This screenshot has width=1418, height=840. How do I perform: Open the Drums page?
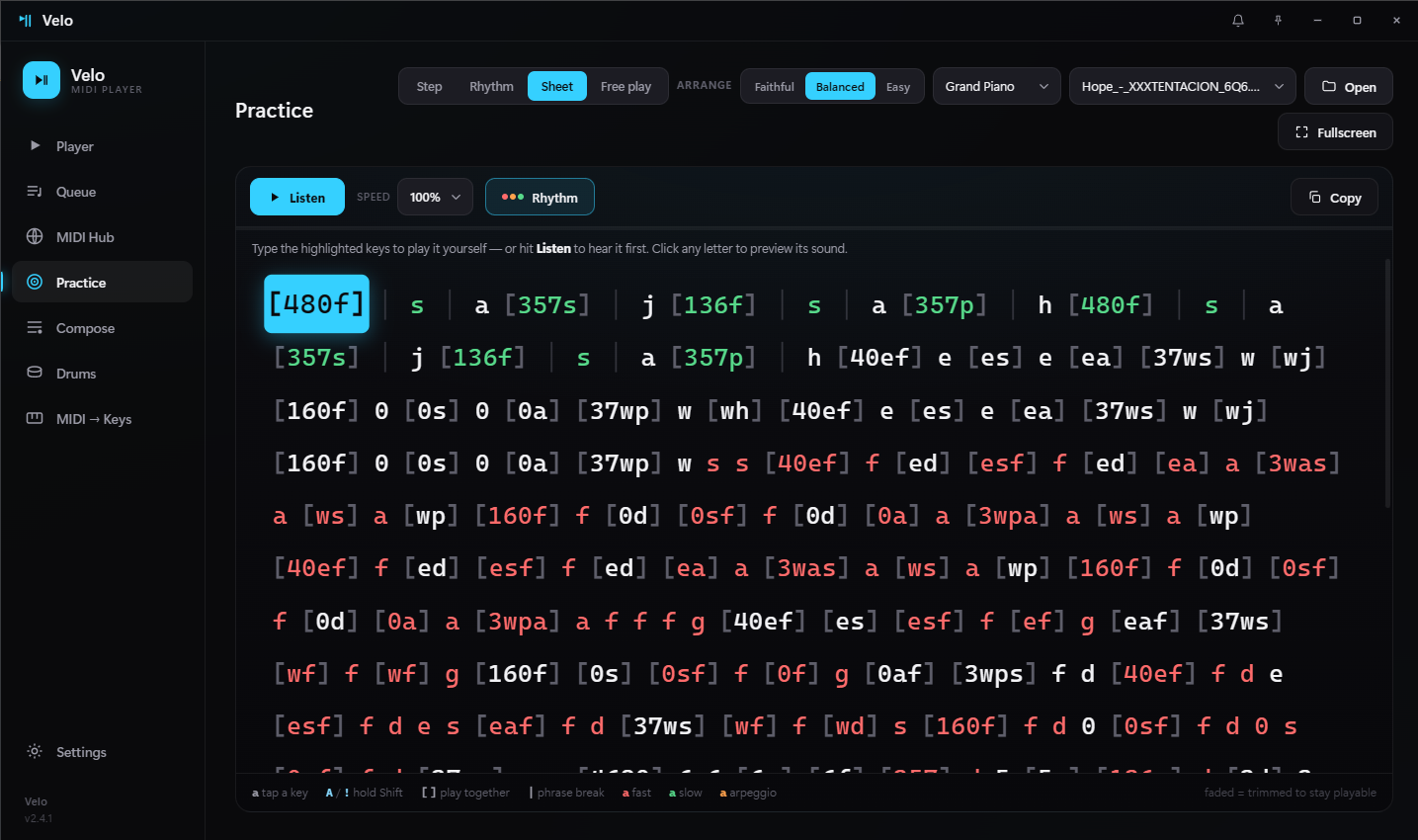(102, 373)
